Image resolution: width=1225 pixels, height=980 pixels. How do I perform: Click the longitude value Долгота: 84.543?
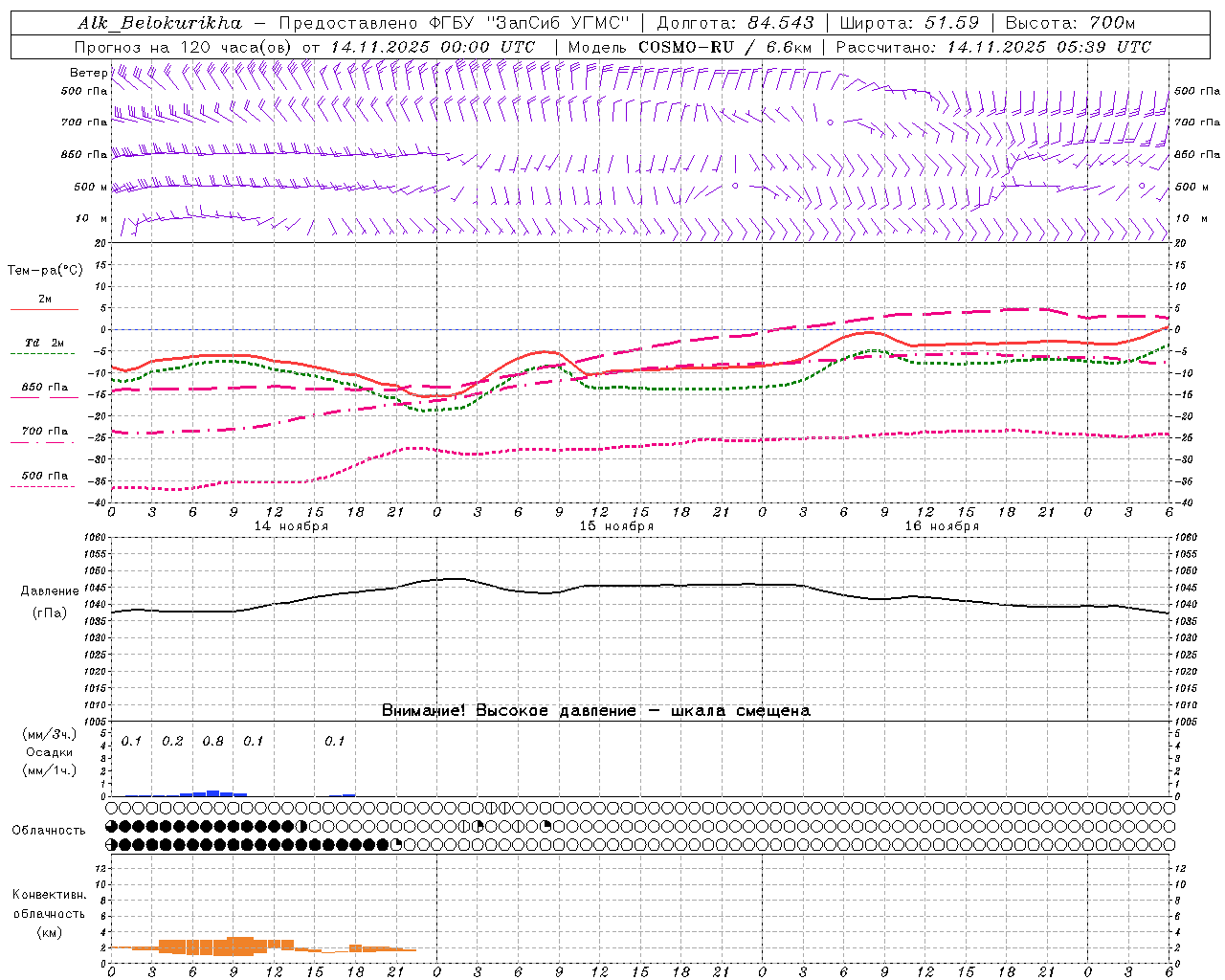(735, 23)
